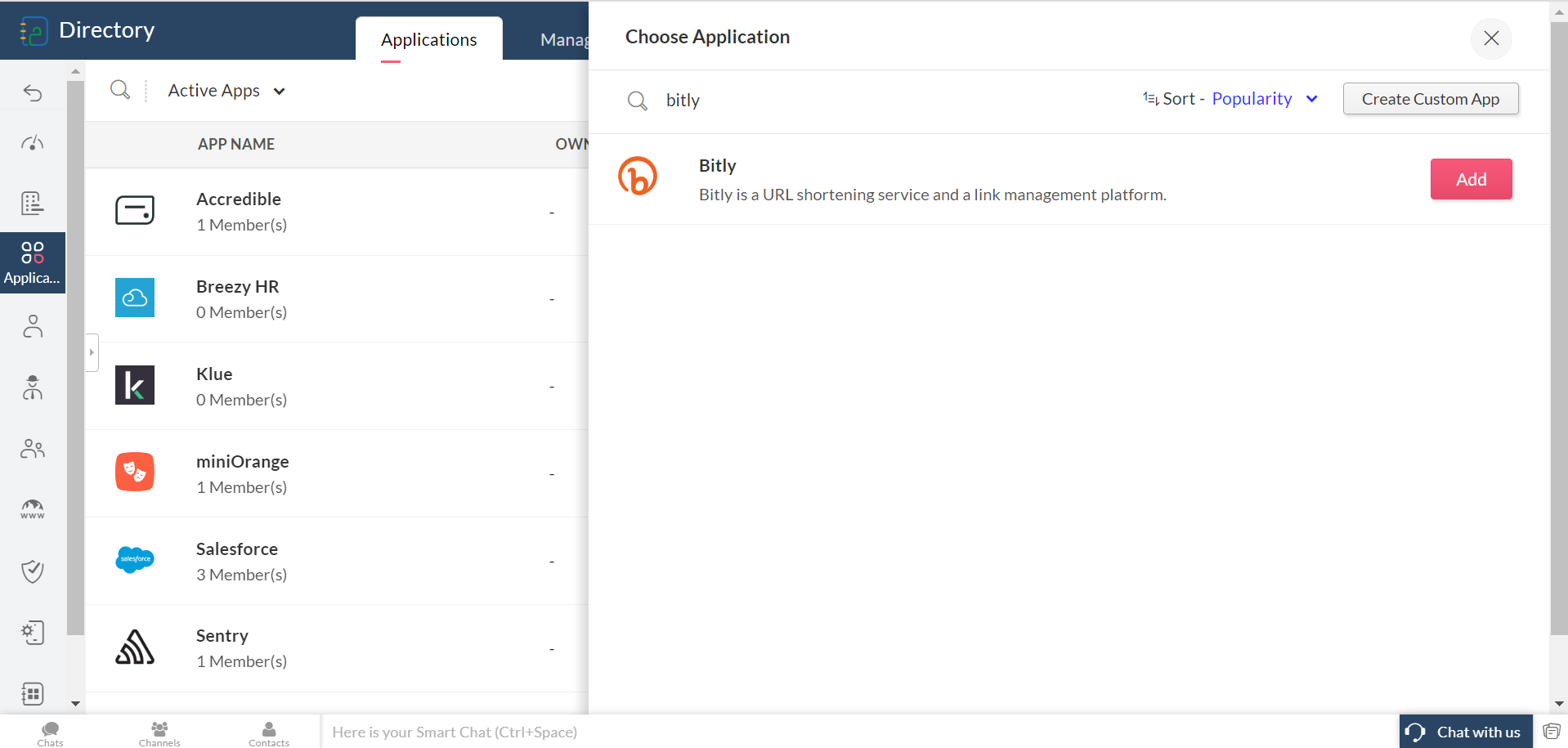The height and width of the screenshot is (748, 1568).
Task: Open the single user sidebar icon
Action: (x=33, y=327)
